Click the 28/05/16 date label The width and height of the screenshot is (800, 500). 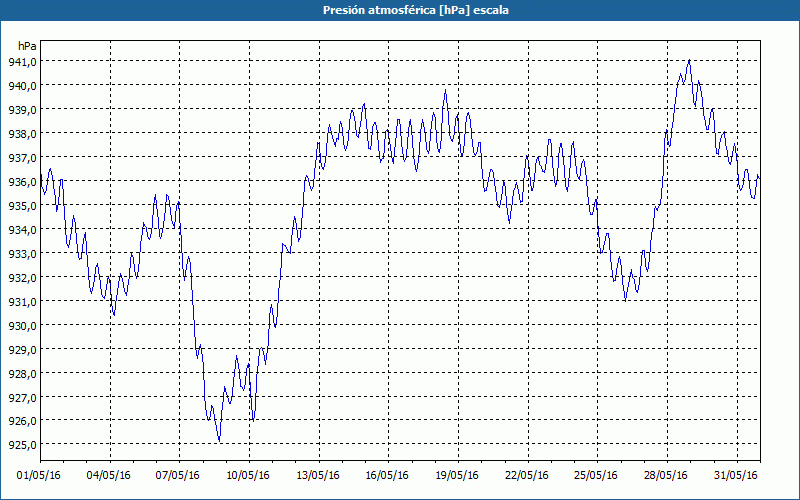pos(666,476)
